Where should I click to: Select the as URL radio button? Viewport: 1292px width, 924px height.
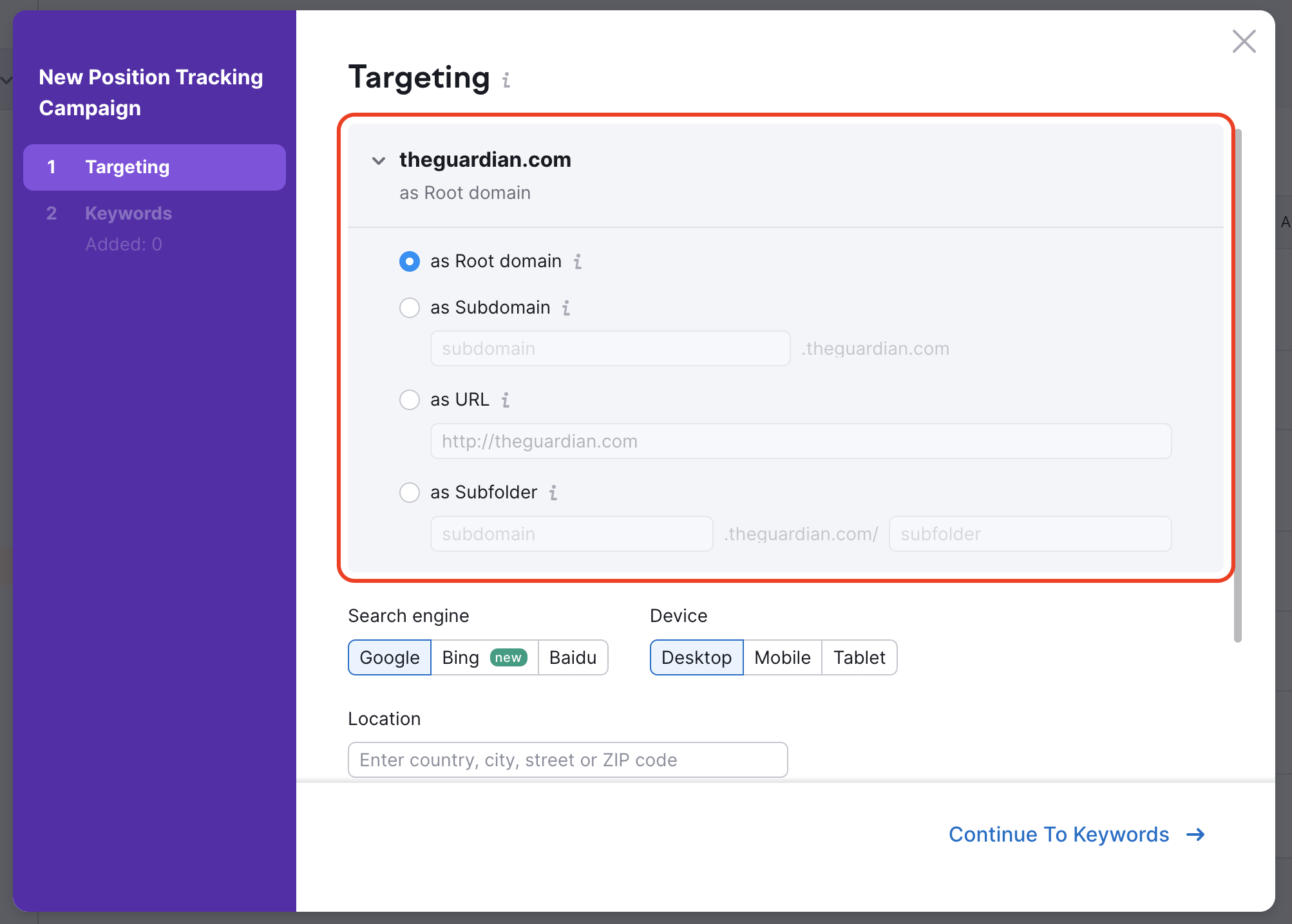[x=410, y=400]
